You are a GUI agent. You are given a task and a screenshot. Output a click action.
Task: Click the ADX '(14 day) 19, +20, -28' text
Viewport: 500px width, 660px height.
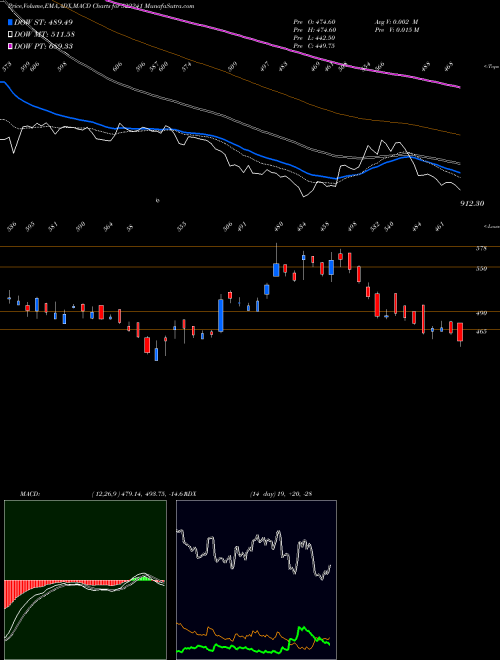[281, 494]
